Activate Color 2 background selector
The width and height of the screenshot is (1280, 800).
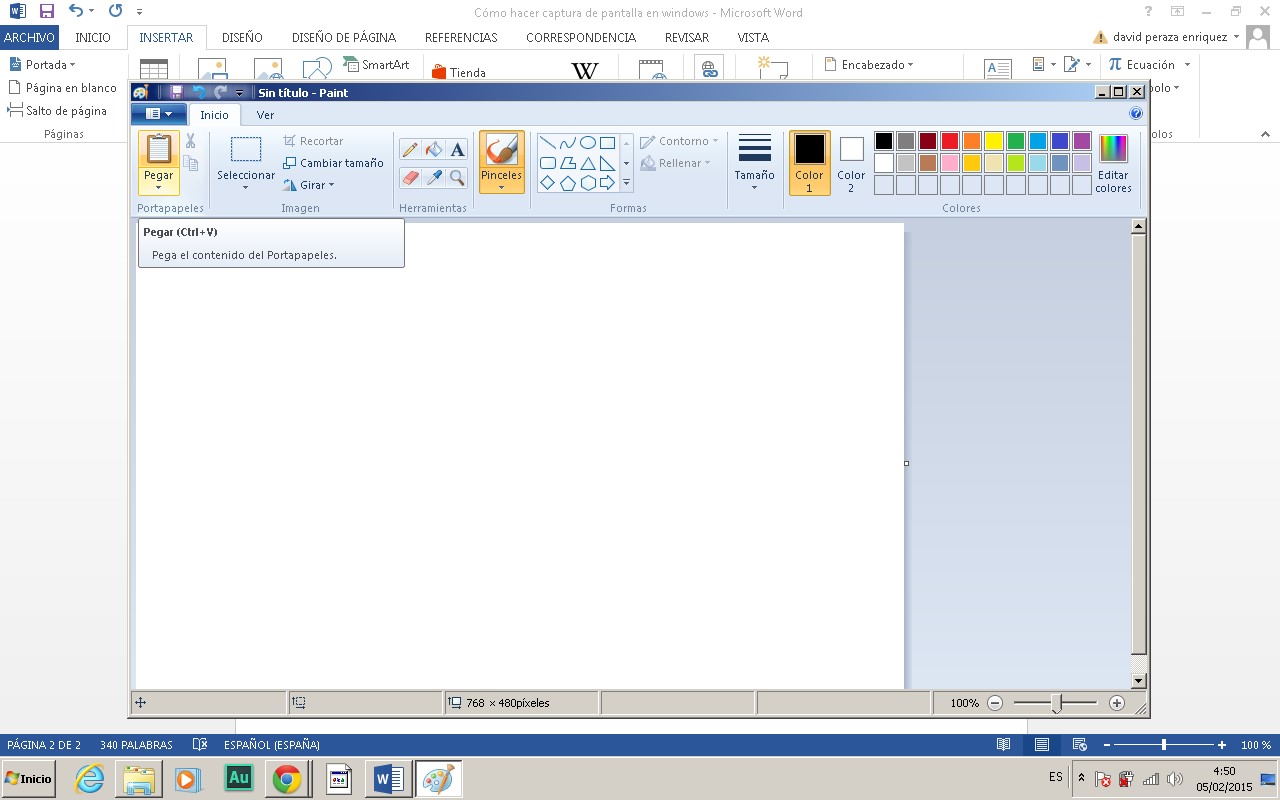coord(851,163)
